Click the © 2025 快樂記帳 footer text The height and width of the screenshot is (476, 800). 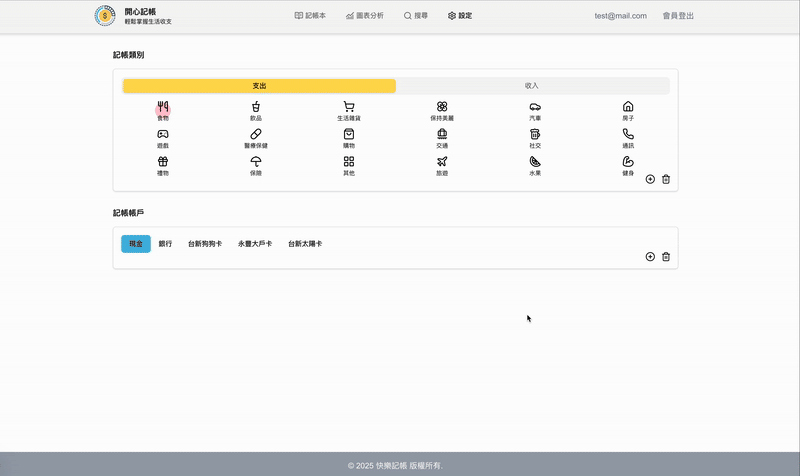pos(395,465)
